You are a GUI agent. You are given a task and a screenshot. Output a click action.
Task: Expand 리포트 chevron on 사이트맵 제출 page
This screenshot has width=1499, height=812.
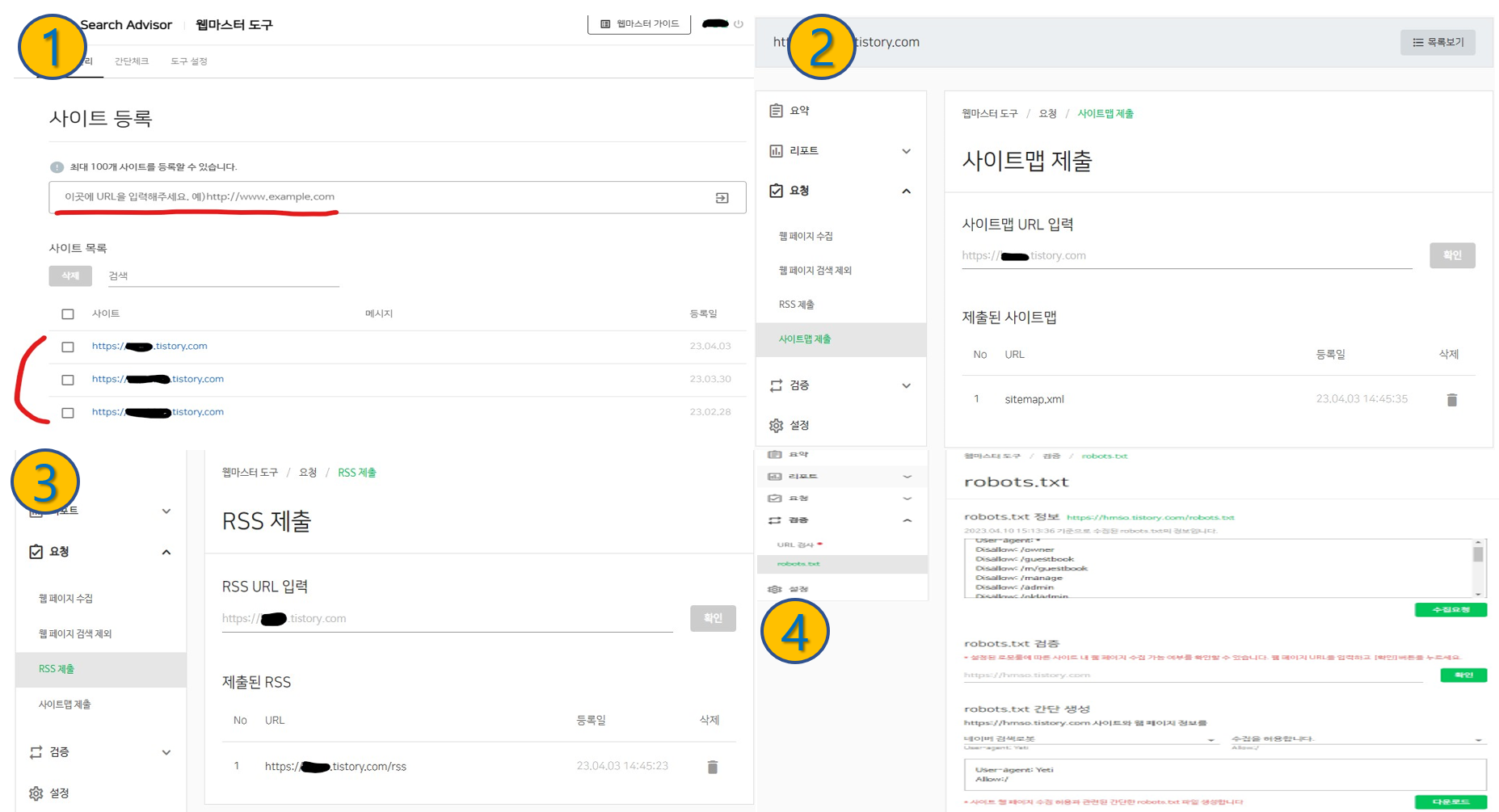[906, 151]
